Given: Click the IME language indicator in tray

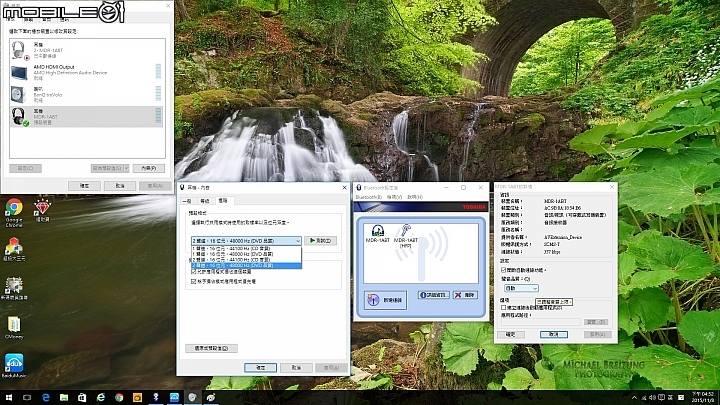Looking at the screenshot, I should pyautogui.click(x=670, y=397).
